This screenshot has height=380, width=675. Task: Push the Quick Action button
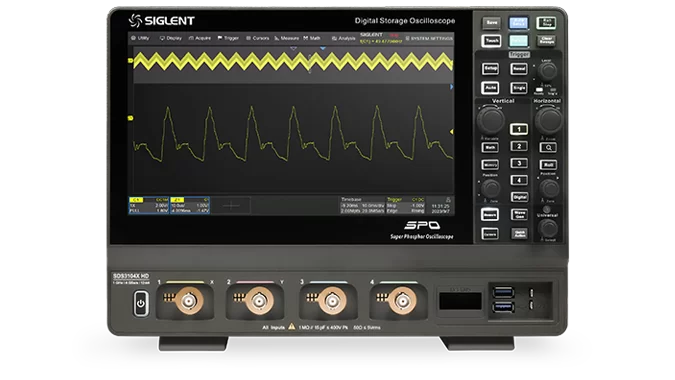tap(519, 234)
